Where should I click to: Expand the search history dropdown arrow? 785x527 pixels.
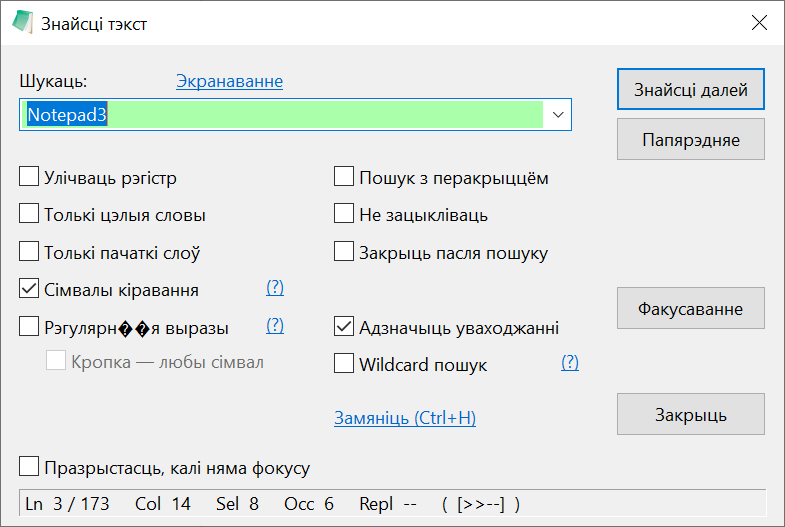(x=558, y=115)
